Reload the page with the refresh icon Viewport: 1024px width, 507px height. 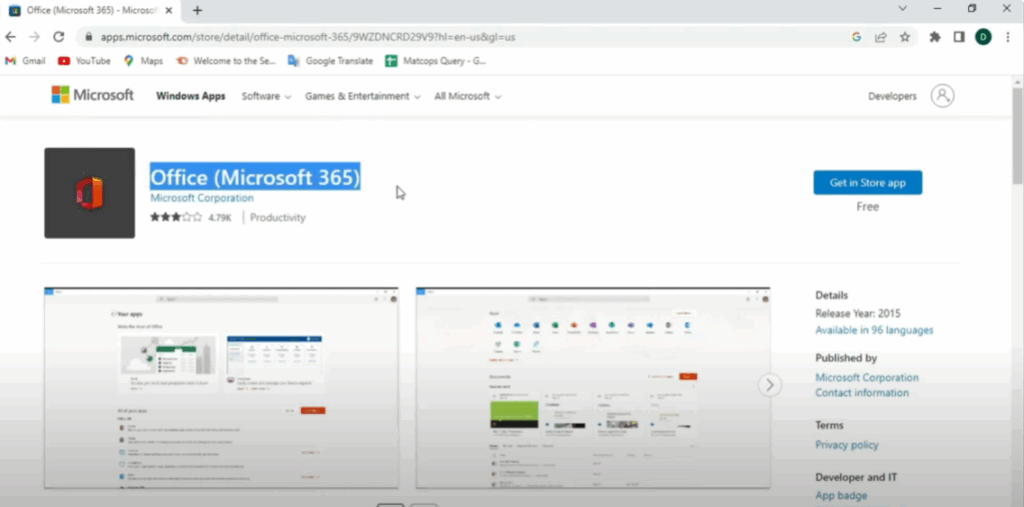point(59,37)
